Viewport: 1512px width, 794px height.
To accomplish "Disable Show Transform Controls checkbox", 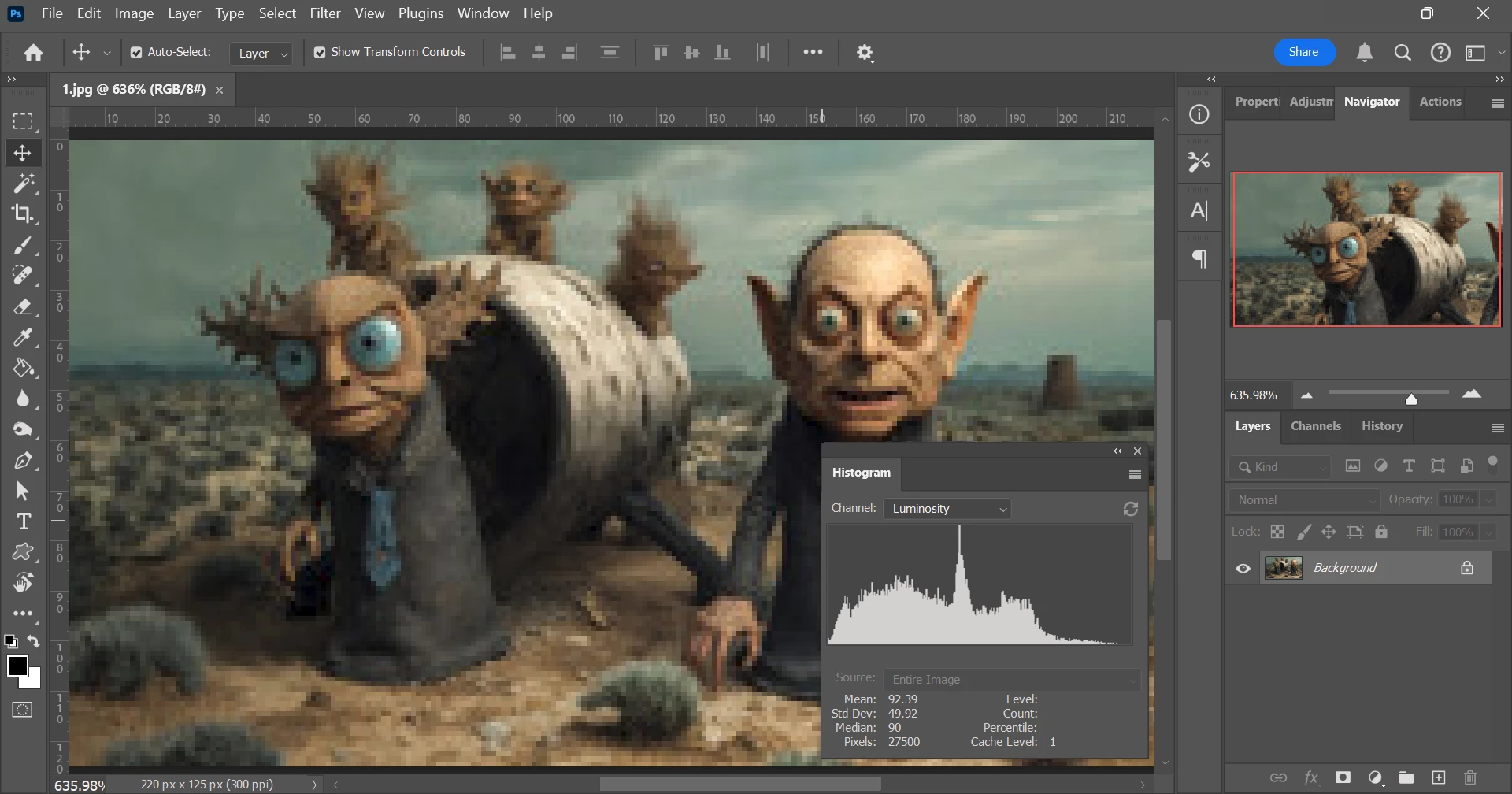I will (320, 53).
